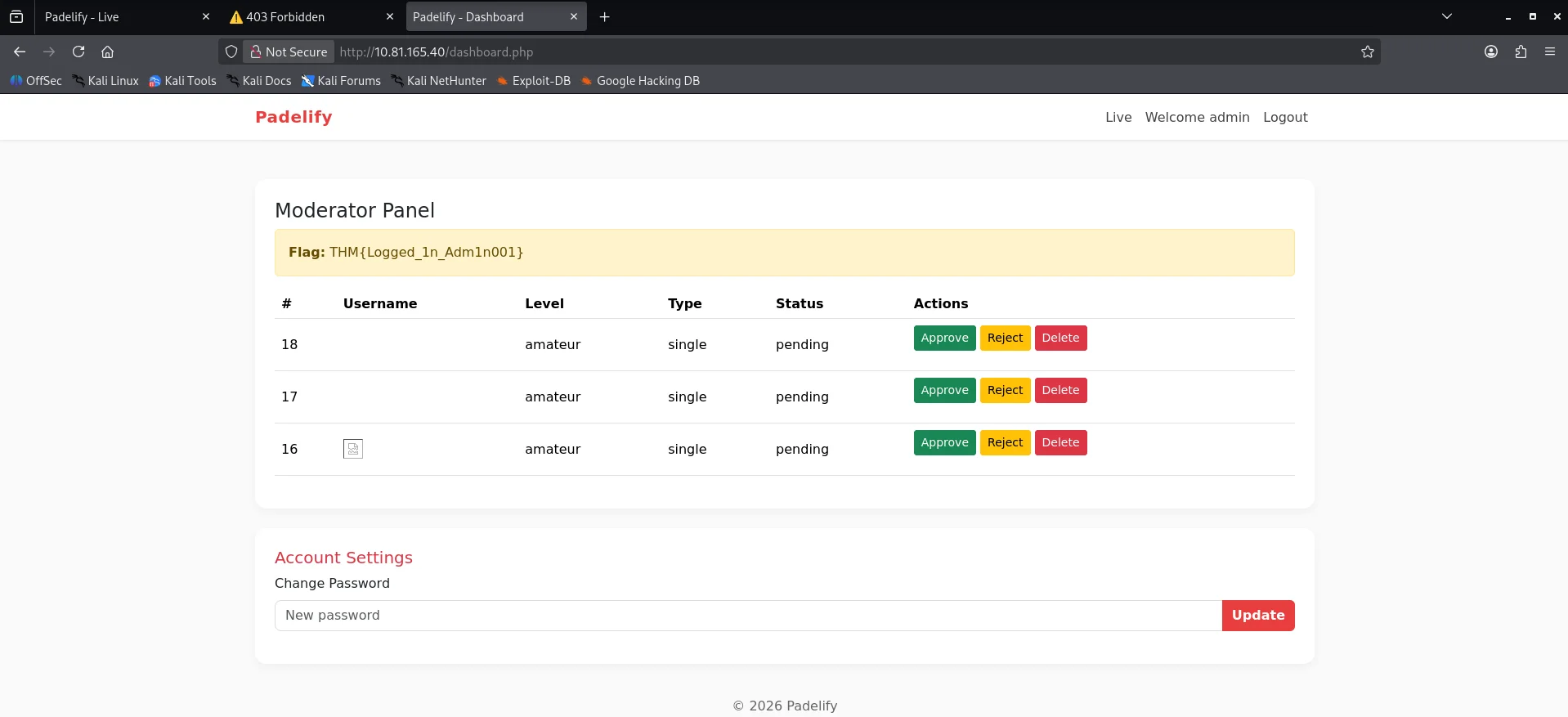Viewport: 1568px width, 717px height.
Task: Delete registration number 16
Action: (x=1060, y=442)
